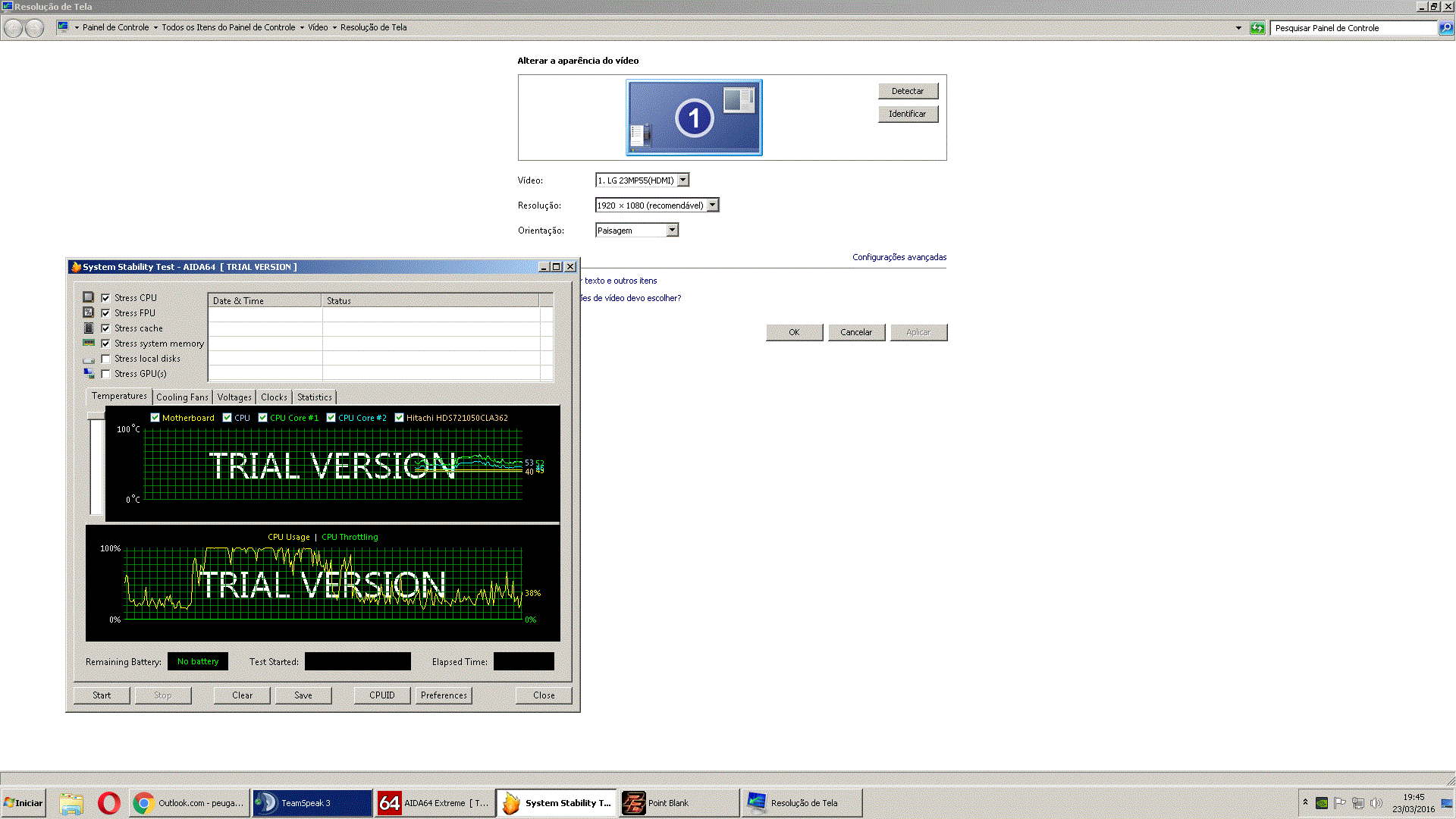Screen dimensions: 1456x819
Task: Expand the address bar history dropdown arrow
Action: pyautogui.click(x=1238, y=28)
